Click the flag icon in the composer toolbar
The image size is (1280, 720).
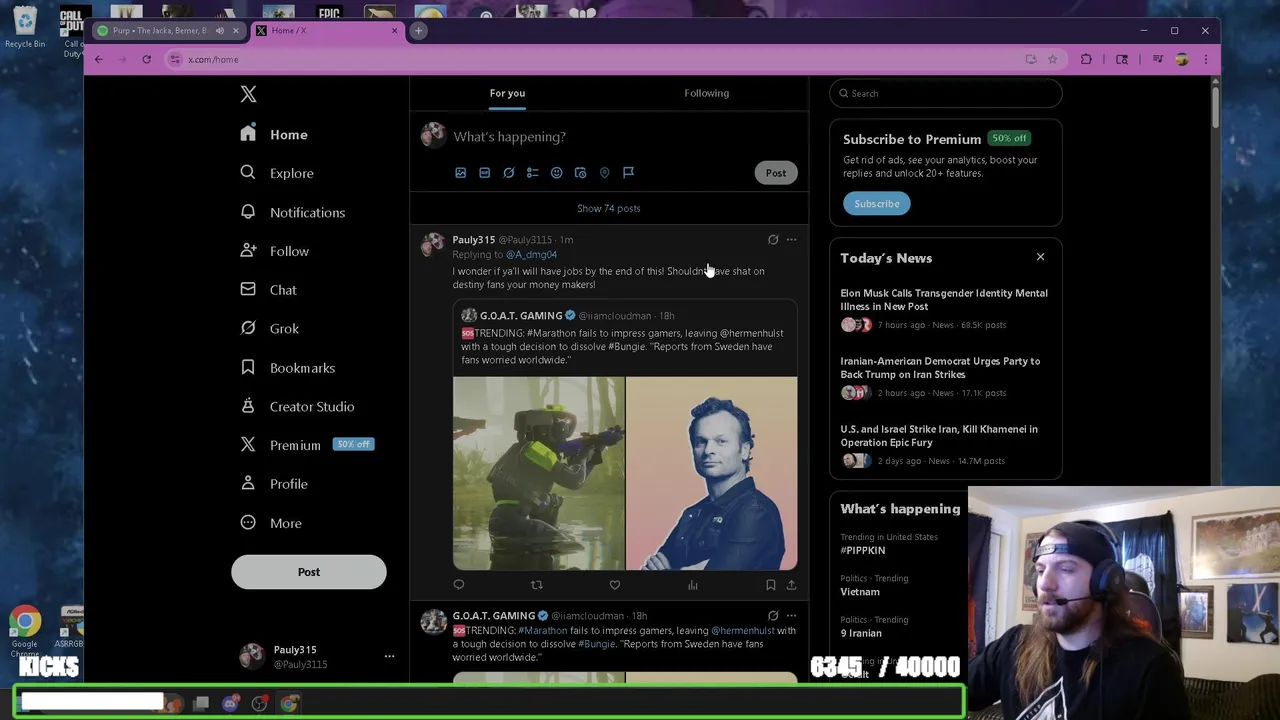coord(628,173)
